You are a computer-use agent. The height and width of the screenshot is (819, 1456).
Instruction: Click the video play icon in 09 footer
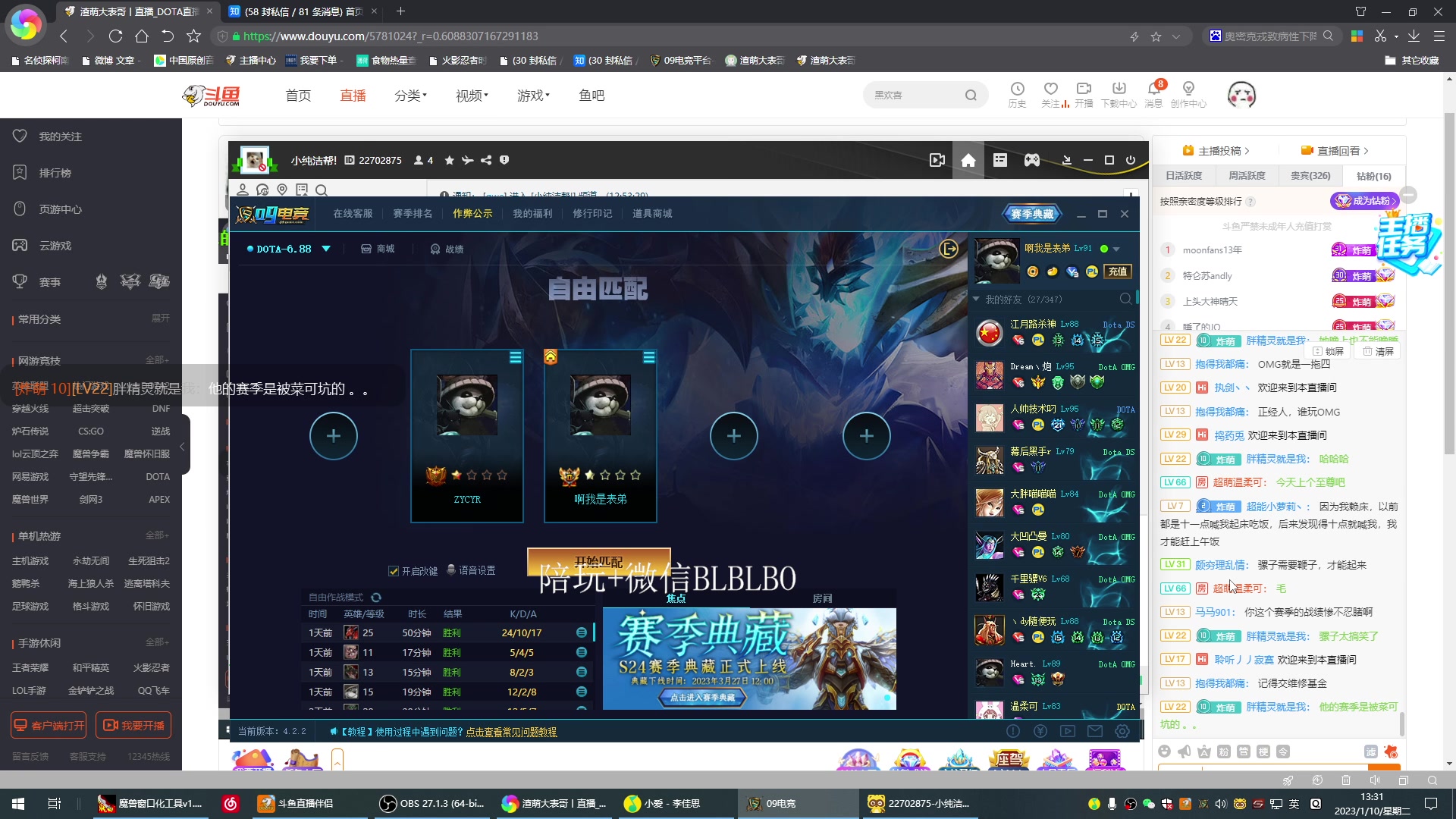1068,731
